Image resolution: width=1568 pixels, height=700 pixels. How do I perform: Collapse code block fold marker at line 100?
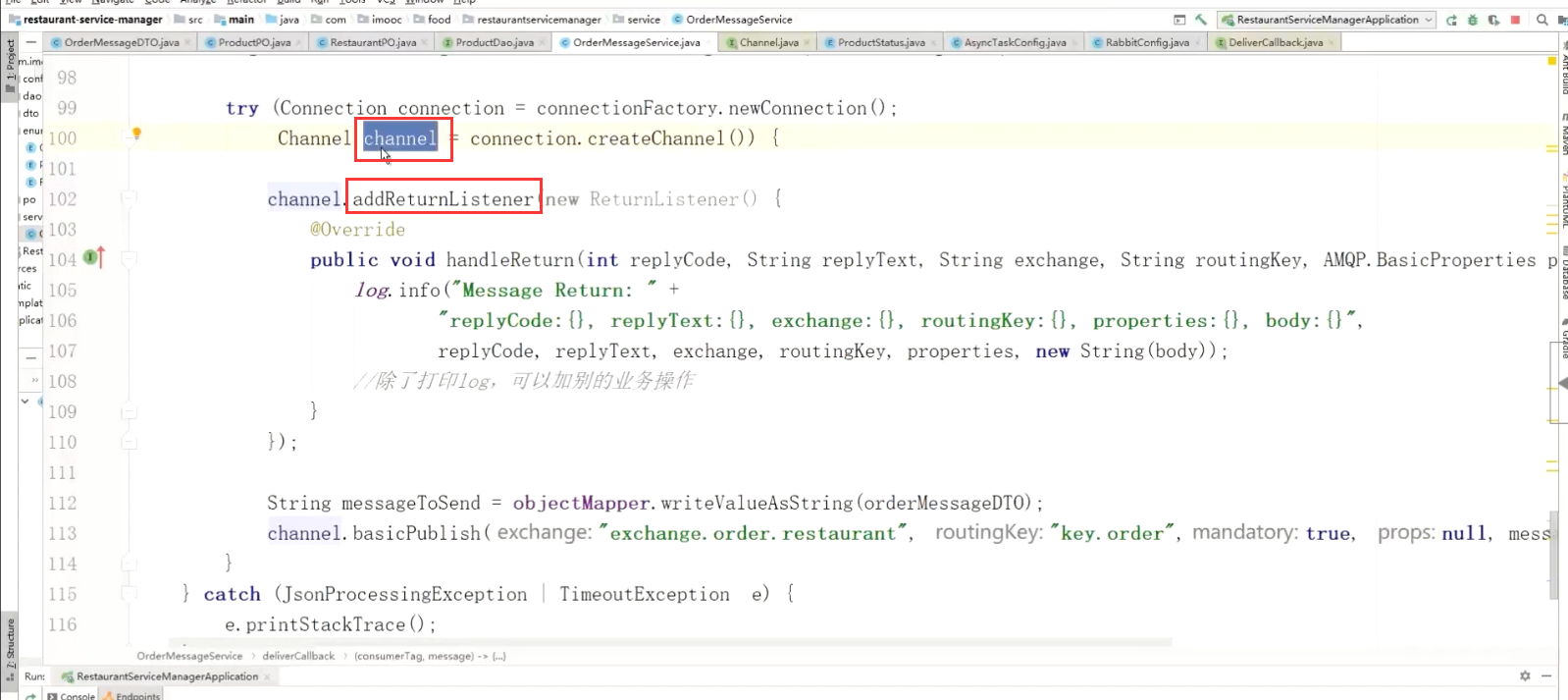tap(129, 138)
